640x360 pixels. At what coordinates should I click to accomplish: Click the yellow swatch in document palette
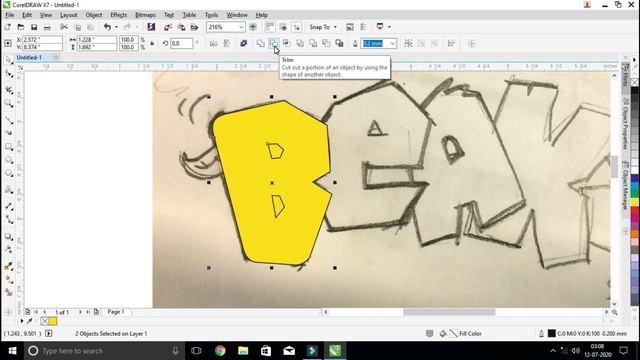pos(53,321)
